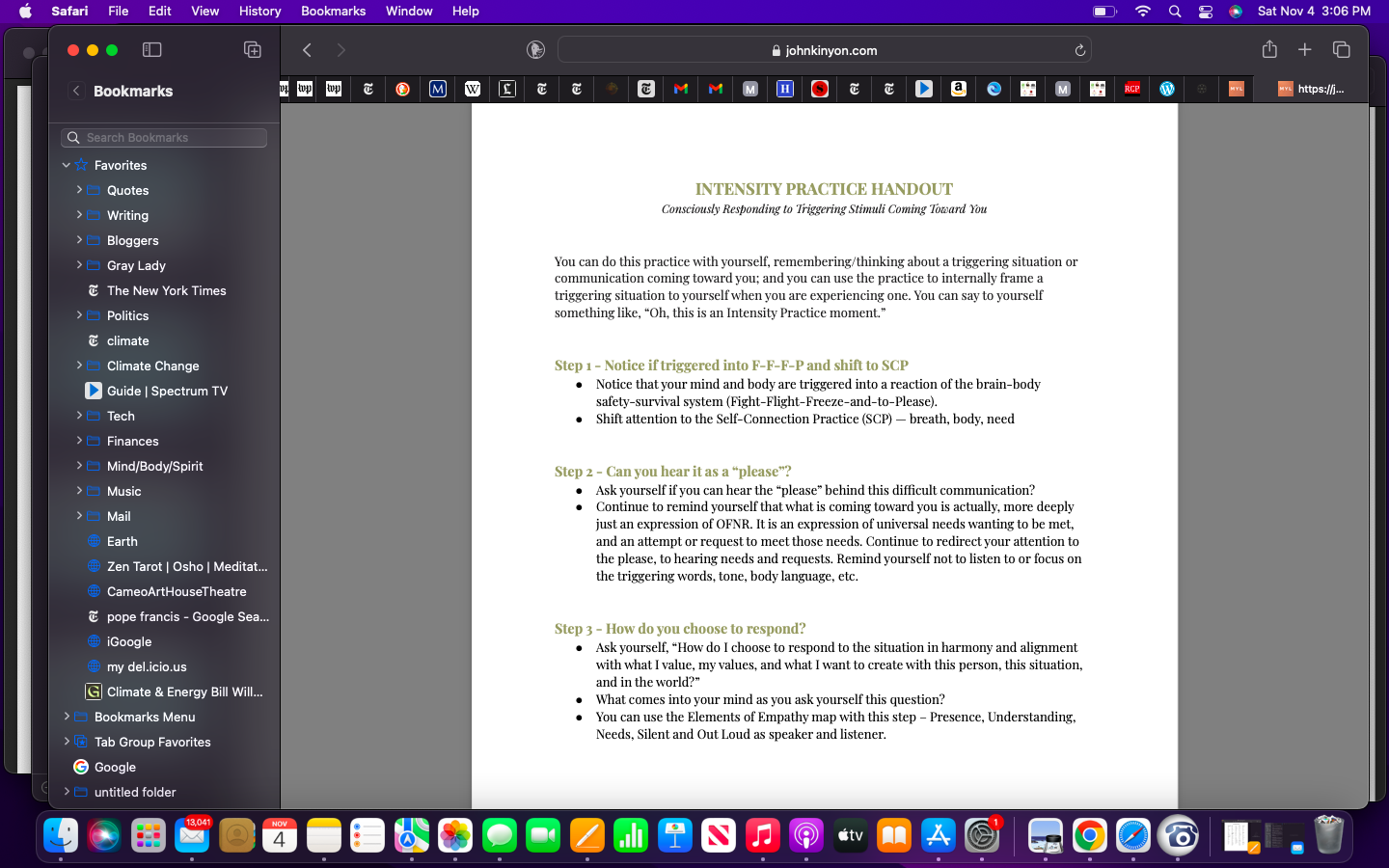Show tab overview icon

click(1341, 50)
